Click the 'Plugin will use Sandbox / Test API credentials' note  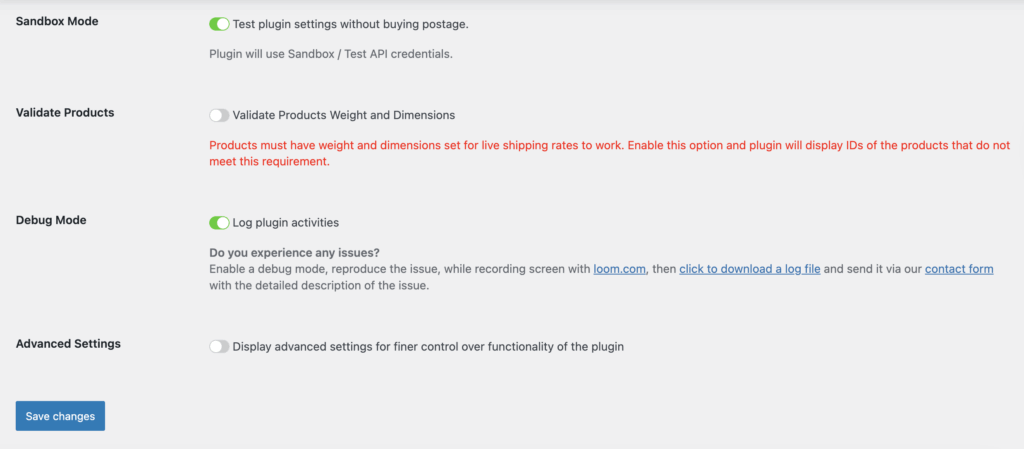click(331, 54)
